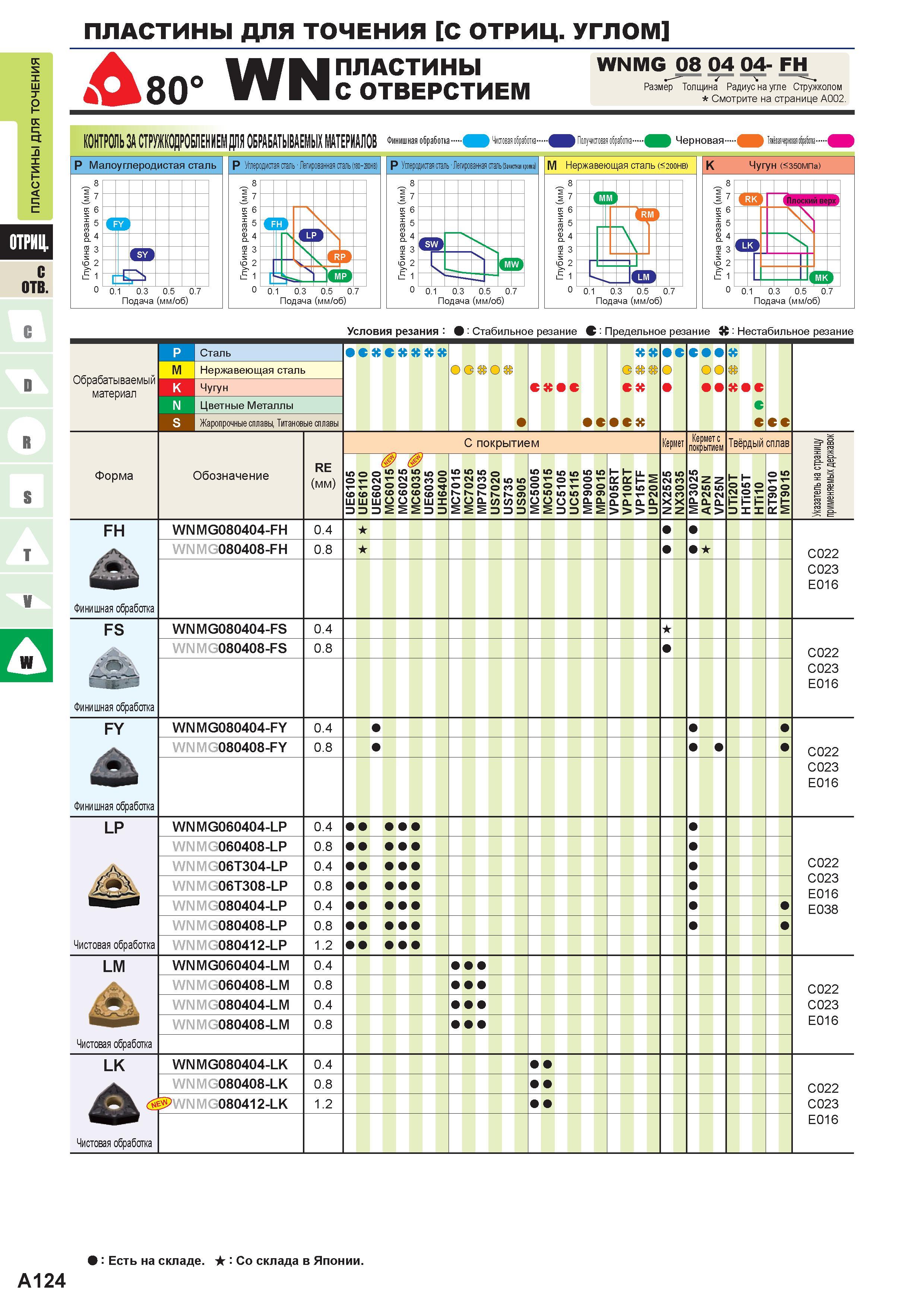The height and width of the screenshot is (1307, 924).
Task: Click the С покрытием coated group header
Action: coord(501,443)
